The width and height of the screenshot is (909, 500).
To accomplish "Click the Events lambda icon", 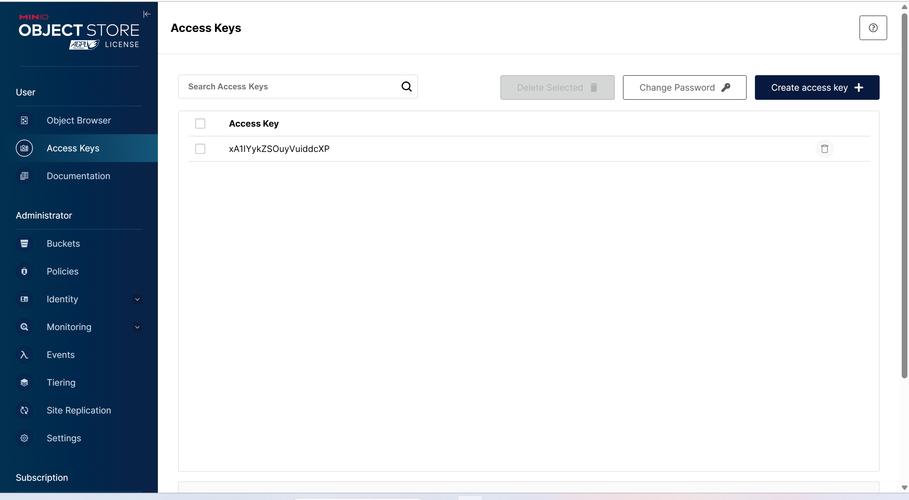I will tap(25, 355).
